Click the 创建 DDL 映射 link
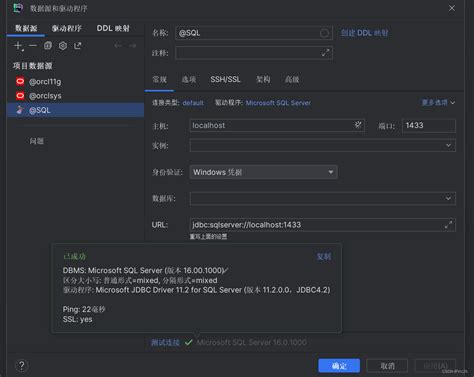 [364, 33]
